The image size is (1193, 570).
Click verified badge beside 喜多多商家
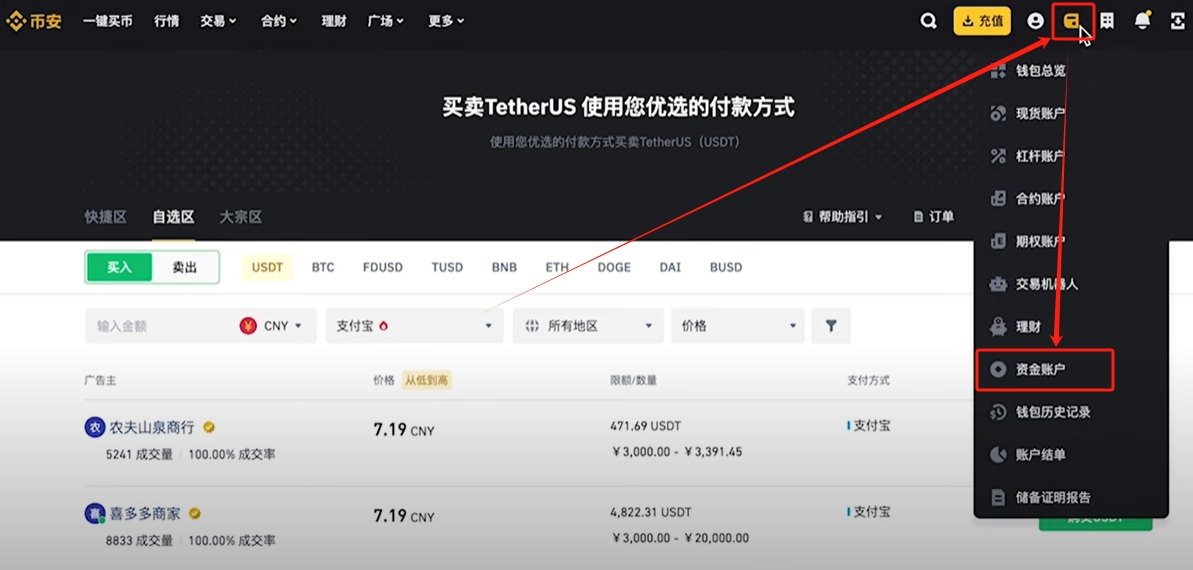click(195, 514)
